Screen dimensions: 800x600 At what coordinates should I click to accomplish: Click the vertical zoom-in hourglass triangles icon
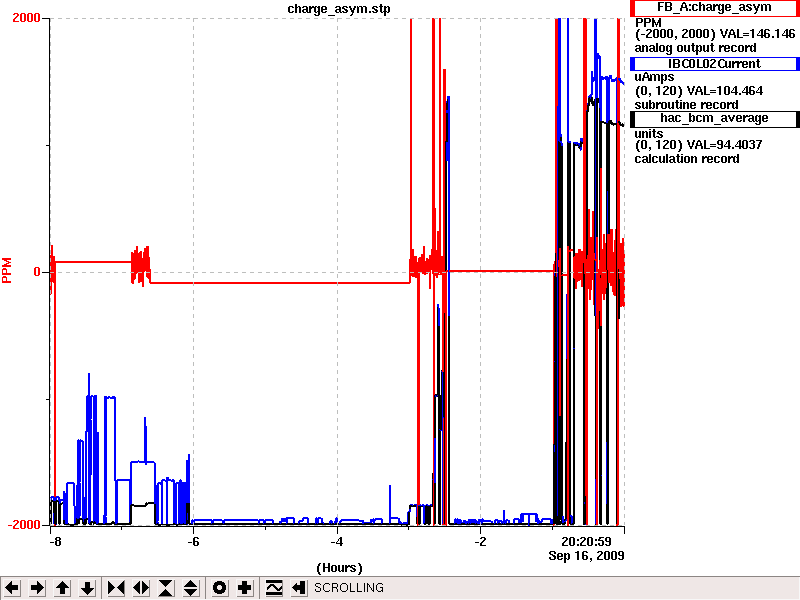coord(166,588)
